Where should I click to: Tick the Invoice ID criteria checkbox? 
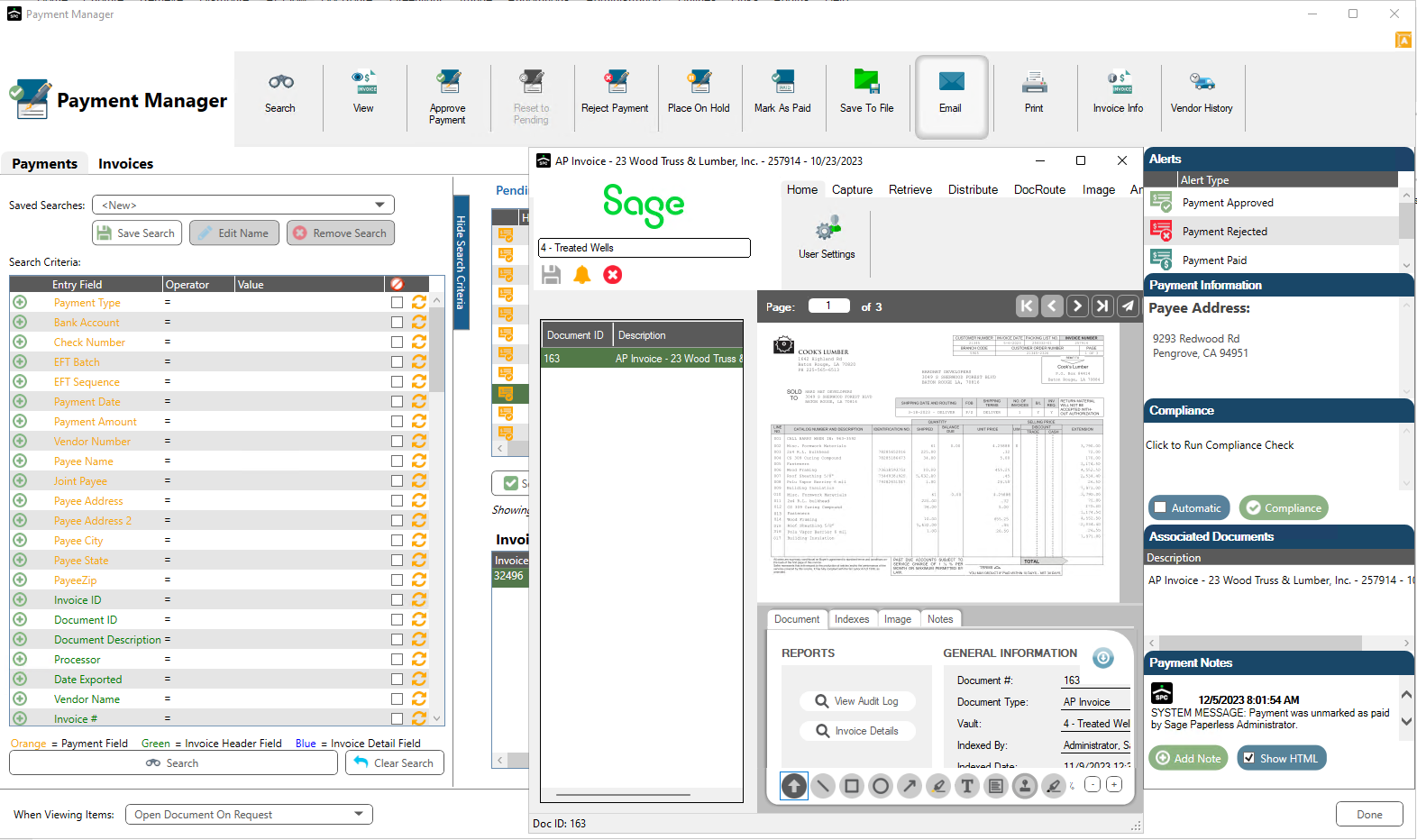(397, 600)
